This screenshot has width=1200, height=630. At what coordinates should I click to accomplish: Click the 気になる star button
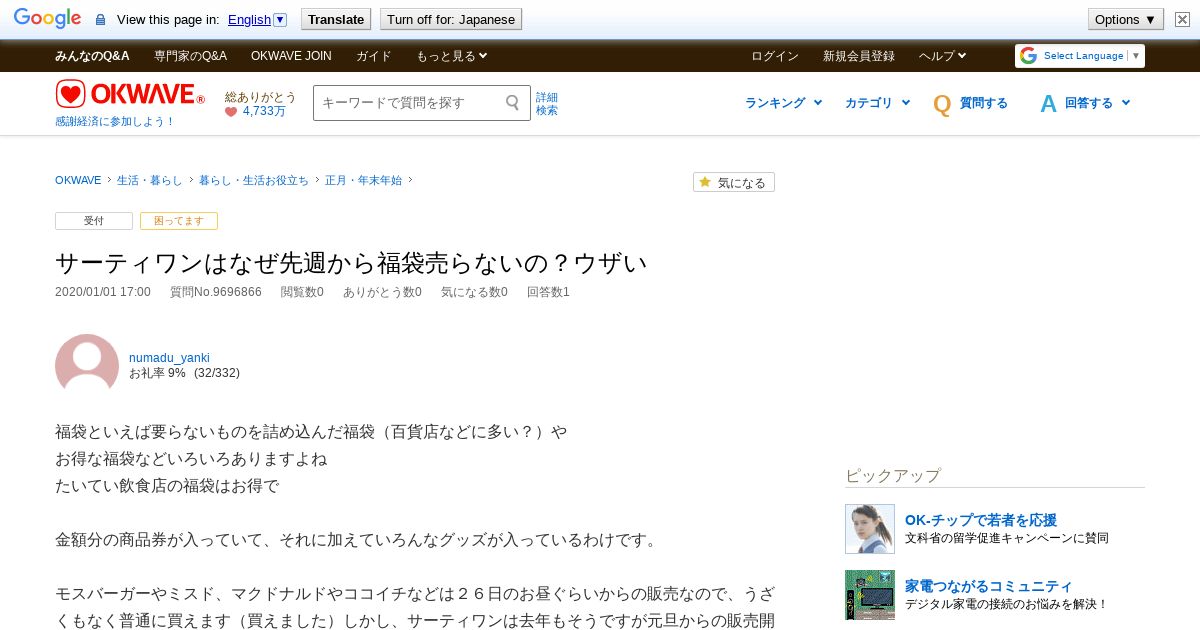[x=734, y=182]
